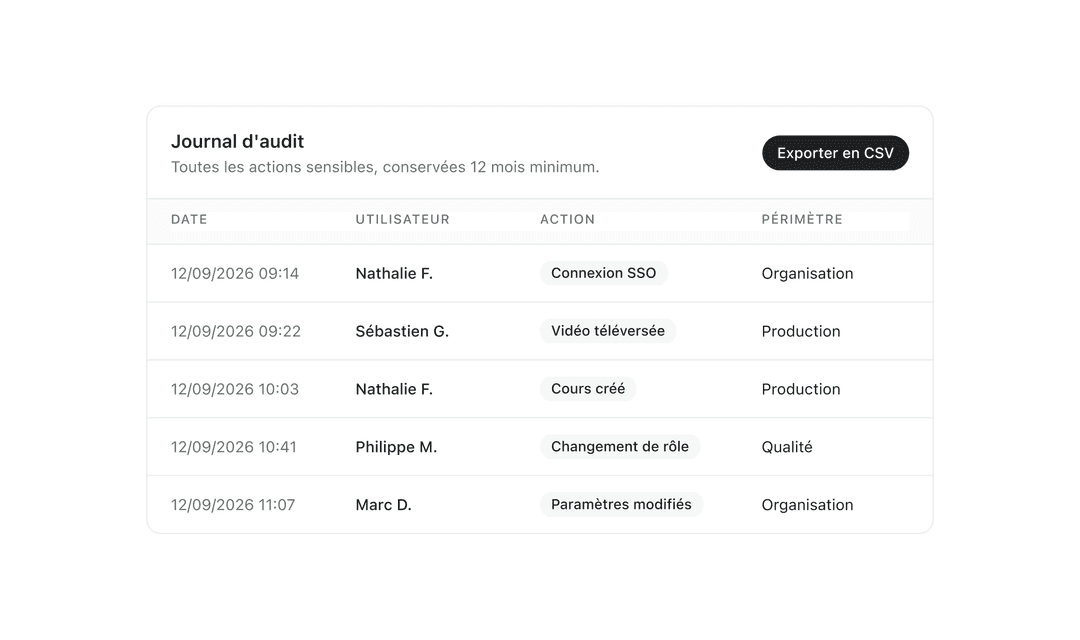
Task: Select the PÉRIMÈTRE column header
Action: pyautogui.click(x=802, y=219)
